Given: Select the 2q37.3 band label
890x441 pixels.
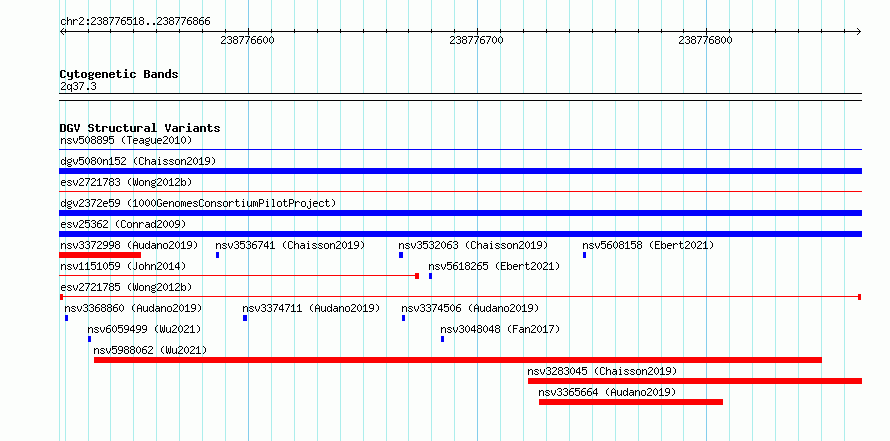Looking at the screenshot, I should pyautogui.click(x=78, y=86).
